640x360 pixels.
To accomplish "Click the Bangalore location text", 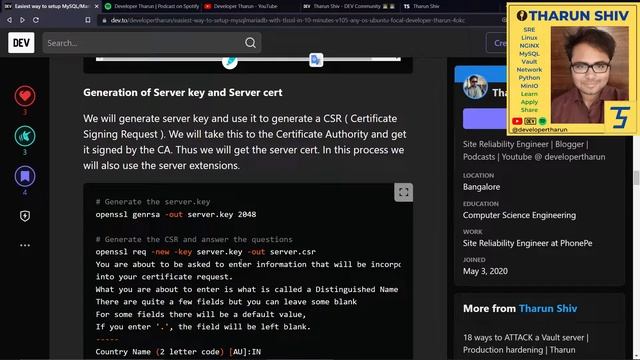I will (481, 187).
